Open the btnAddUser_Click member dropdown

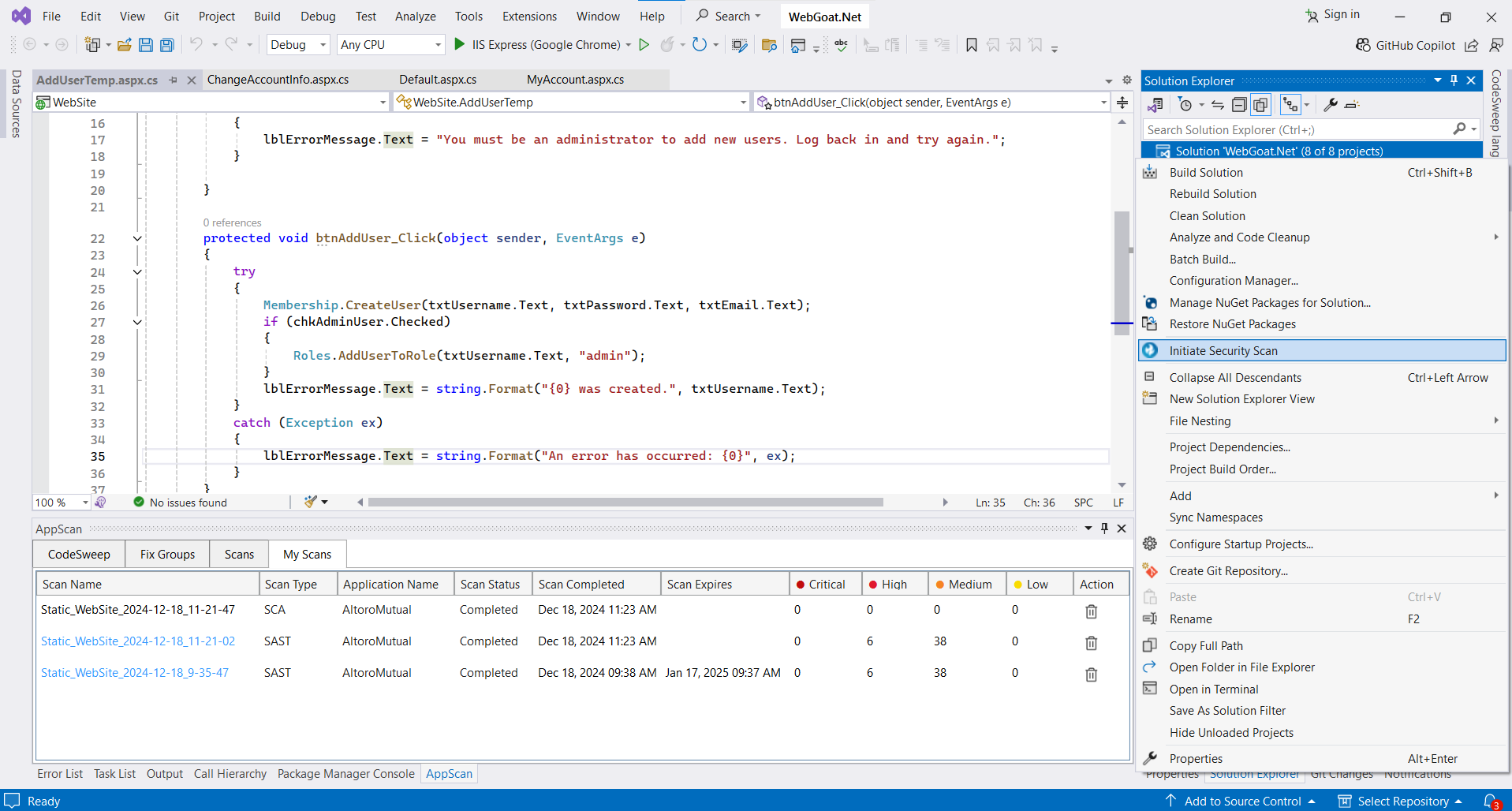click(x=931, y=102)
